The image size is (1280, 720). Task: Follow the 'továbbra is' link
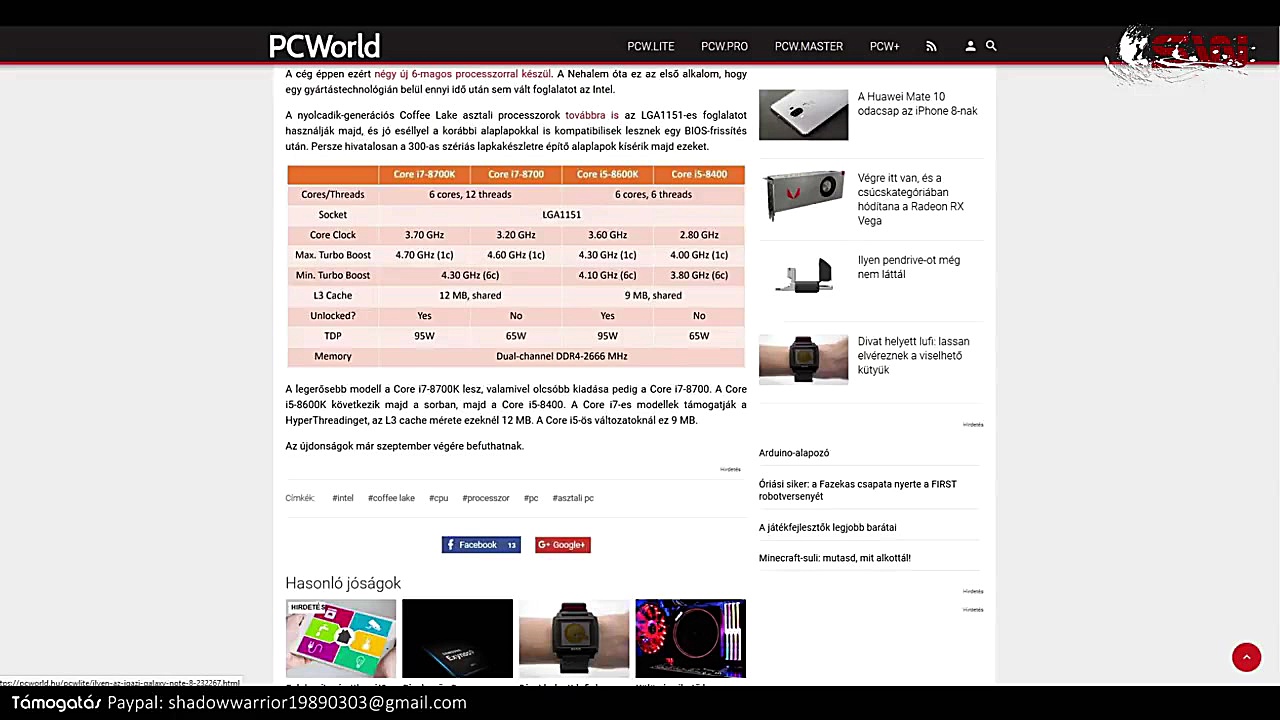pyautogui.click(x=592, y=116)
